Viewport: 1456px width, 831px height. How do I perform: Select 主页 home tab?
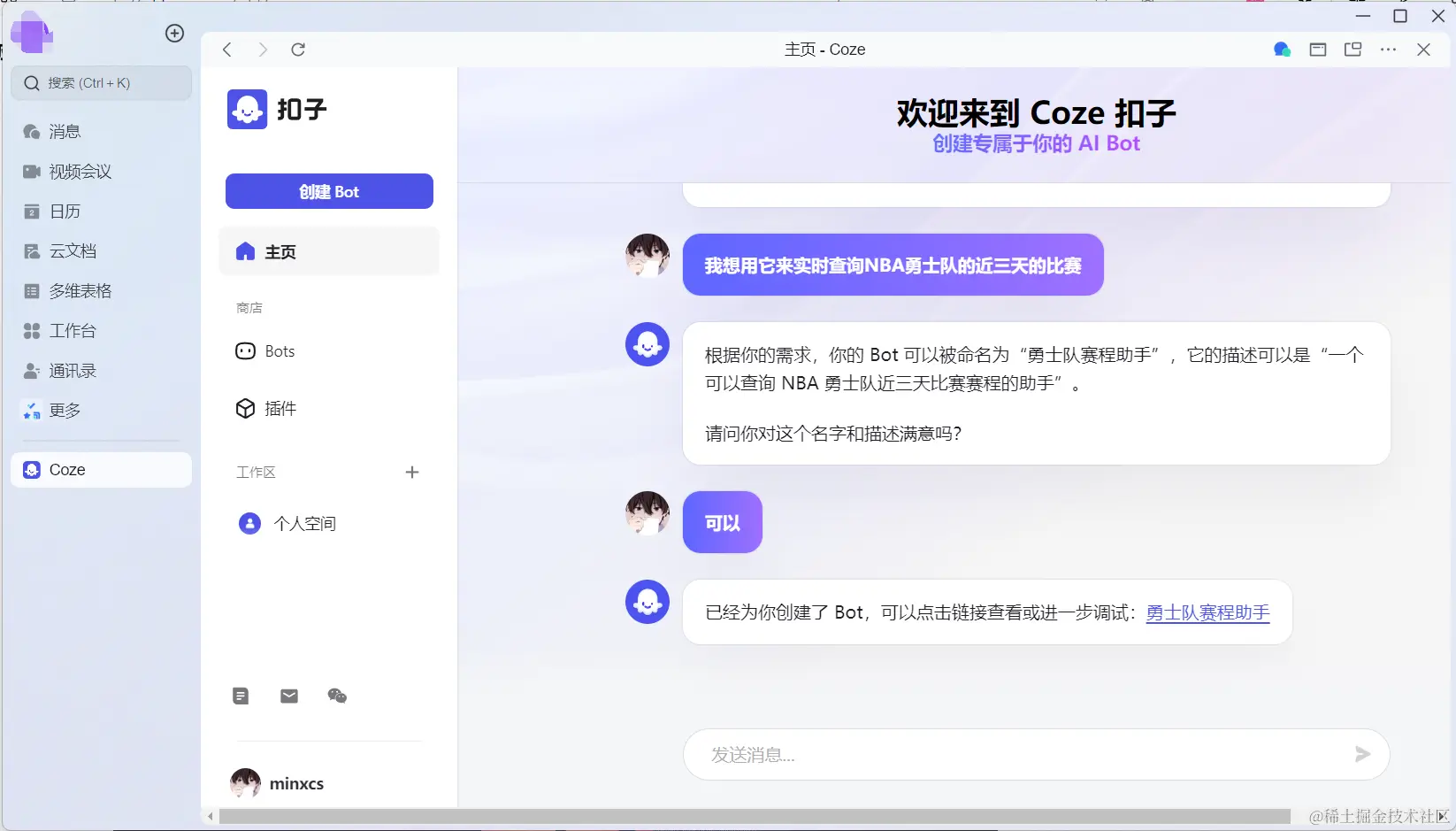tap(329, 252)
